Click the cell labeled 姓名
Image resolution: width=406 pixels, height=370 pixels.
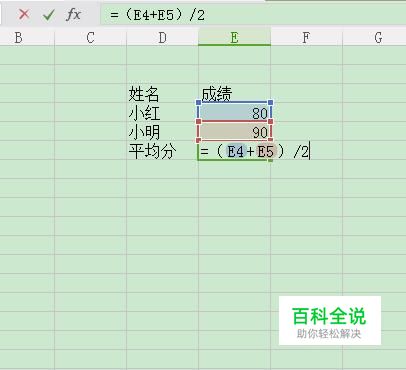point(162,93)
